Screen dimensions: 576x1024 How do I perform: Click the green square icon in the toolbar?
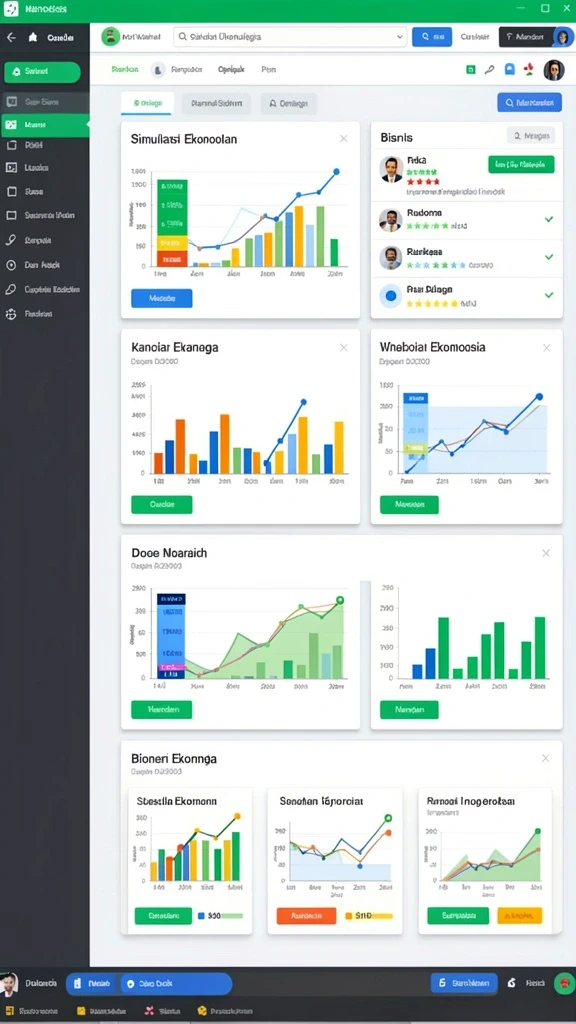pos(470,69)
